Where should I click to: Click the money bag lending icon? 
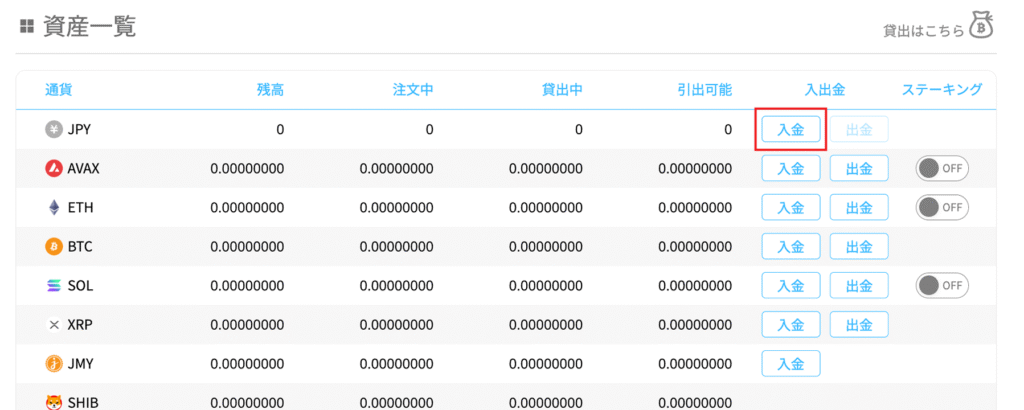click(983, 29)
